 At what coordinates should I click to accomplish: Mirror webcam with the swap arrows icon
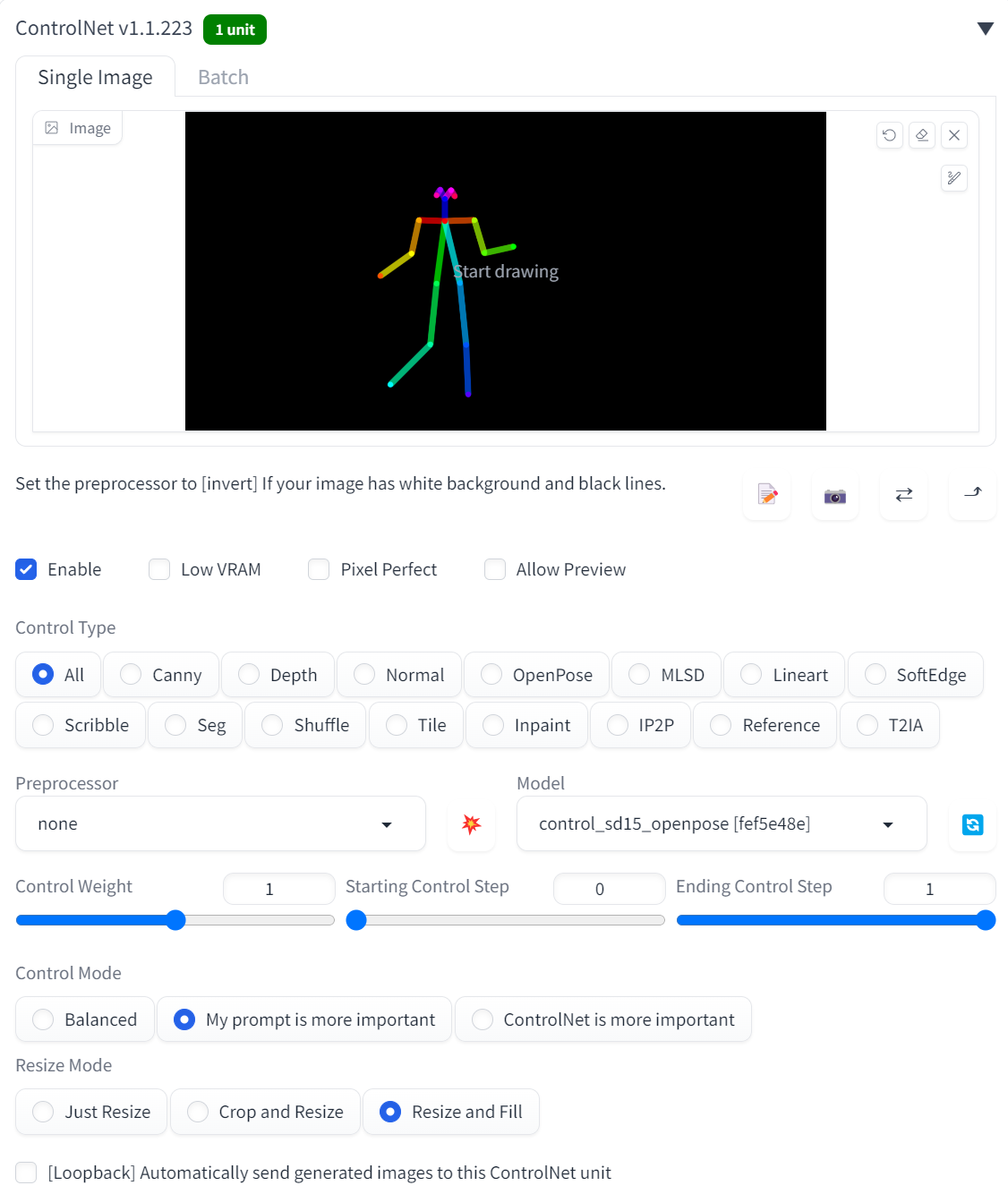click(904, 494)
